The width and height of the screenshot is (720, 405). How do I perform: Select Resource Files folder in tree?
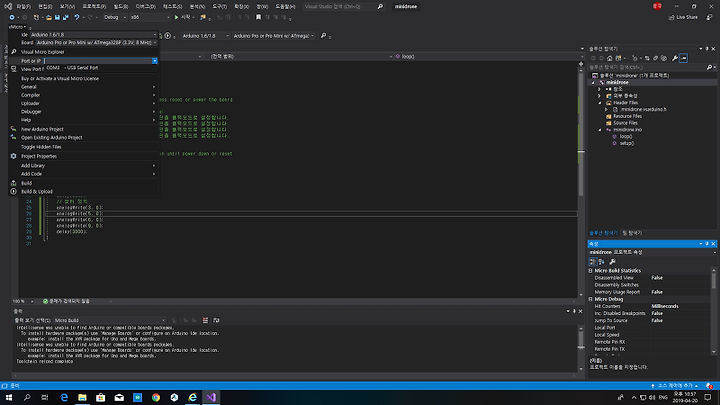click(627, 116)
